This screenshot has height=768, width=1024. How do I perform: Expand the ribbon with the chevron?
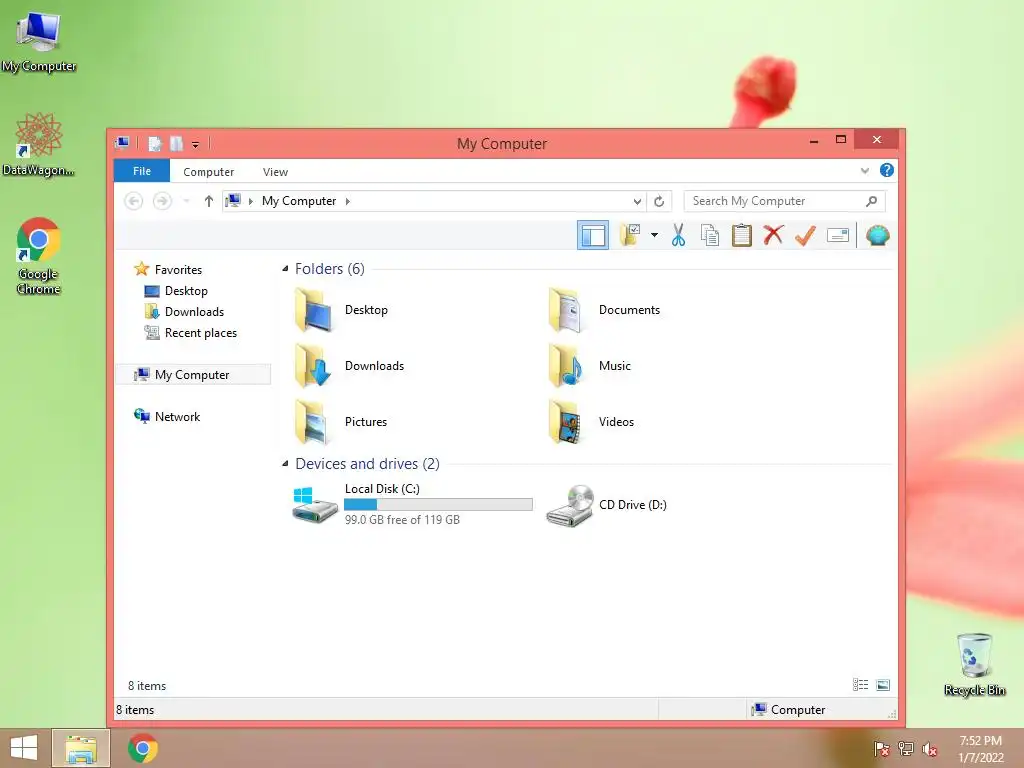tap(865, 170)
